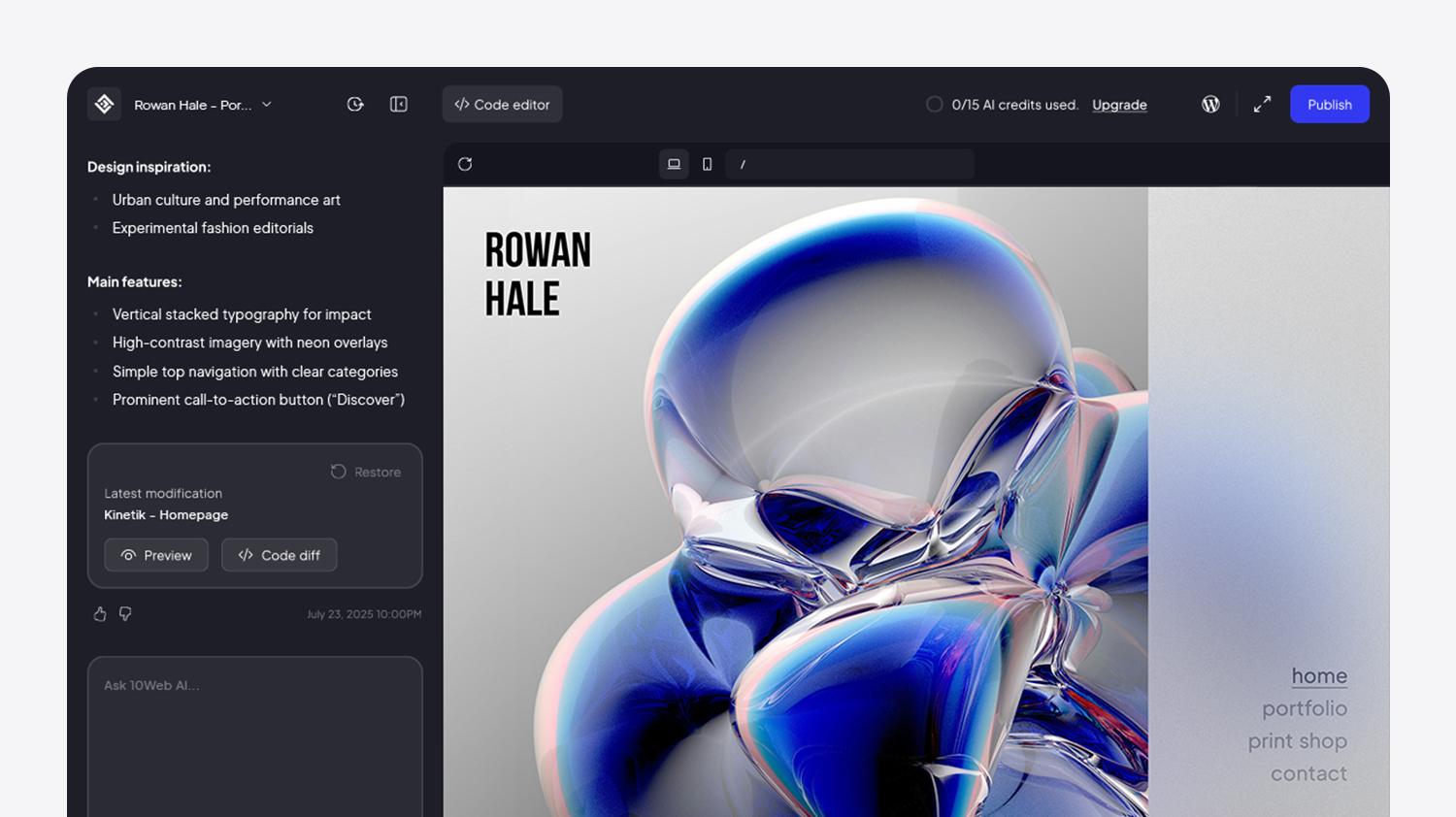Open the version history clock icon
The width and height of the screenshot is (1456, 817).
(x=355, y=105)
